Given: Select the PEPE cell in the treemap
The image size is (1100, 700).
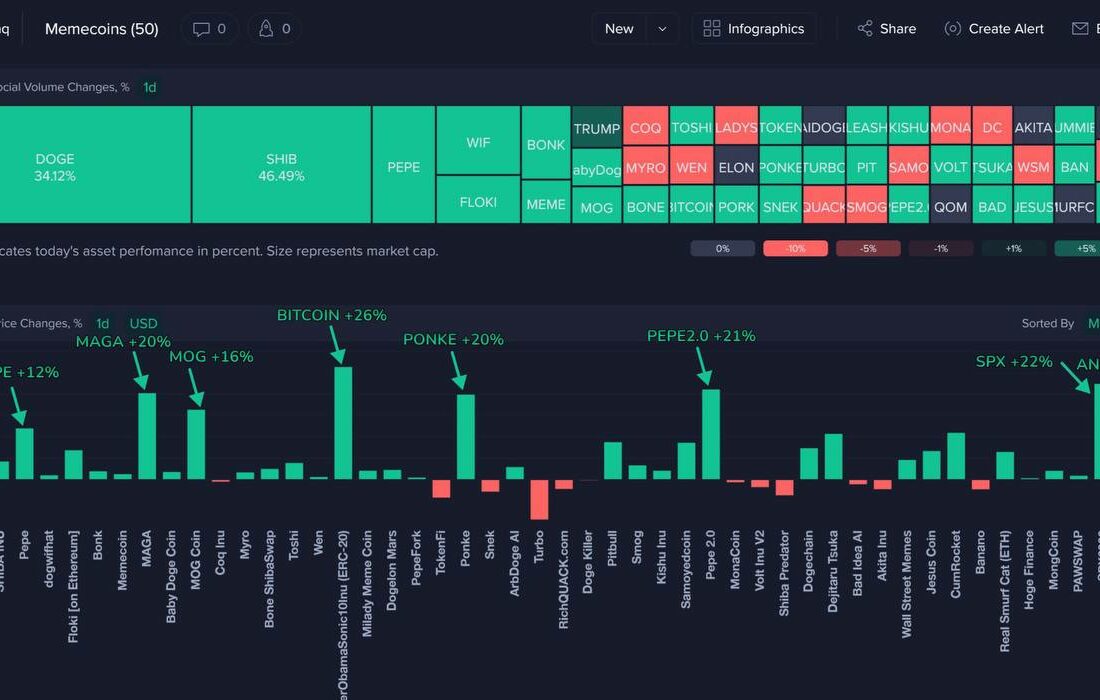Looking at the screenshot, I should coord(403,165).
